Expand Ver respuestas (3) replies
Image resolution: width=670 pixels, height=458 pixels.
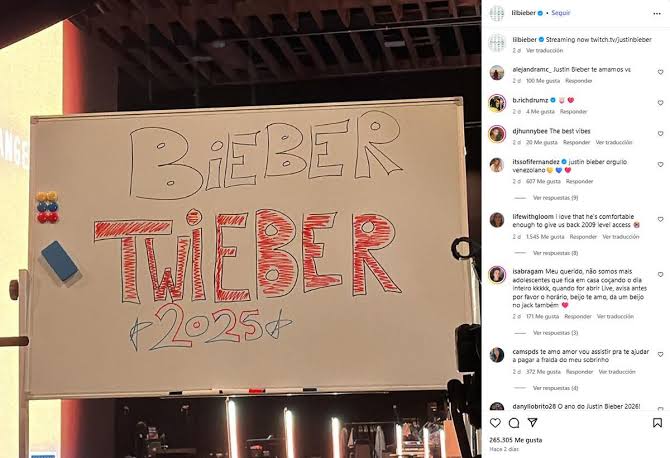555,333
